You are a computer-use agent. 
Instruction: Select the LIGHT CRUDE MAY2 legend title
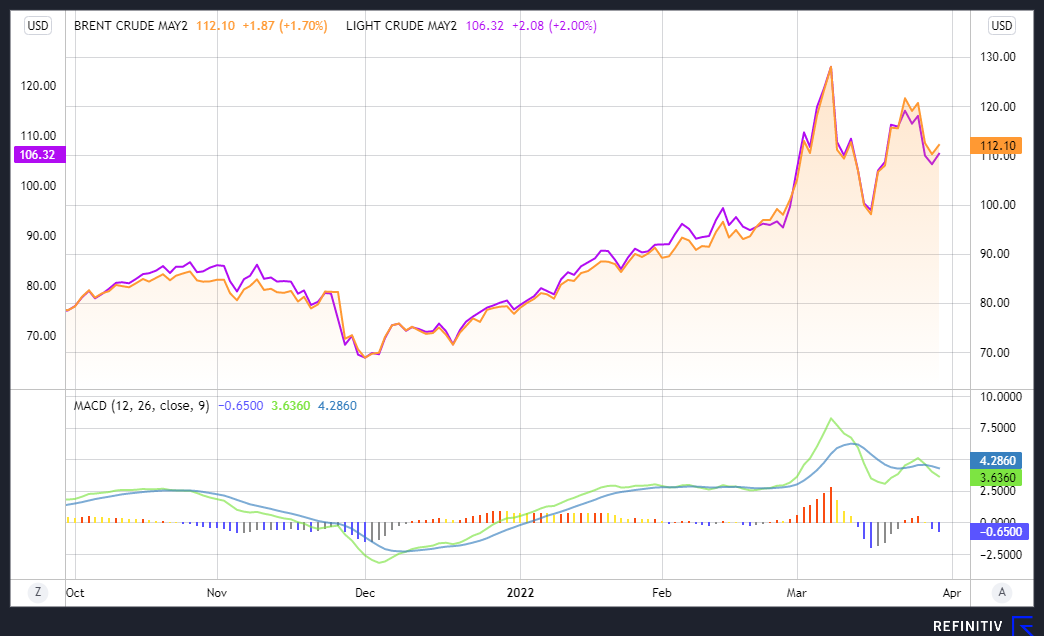point(401,26)
